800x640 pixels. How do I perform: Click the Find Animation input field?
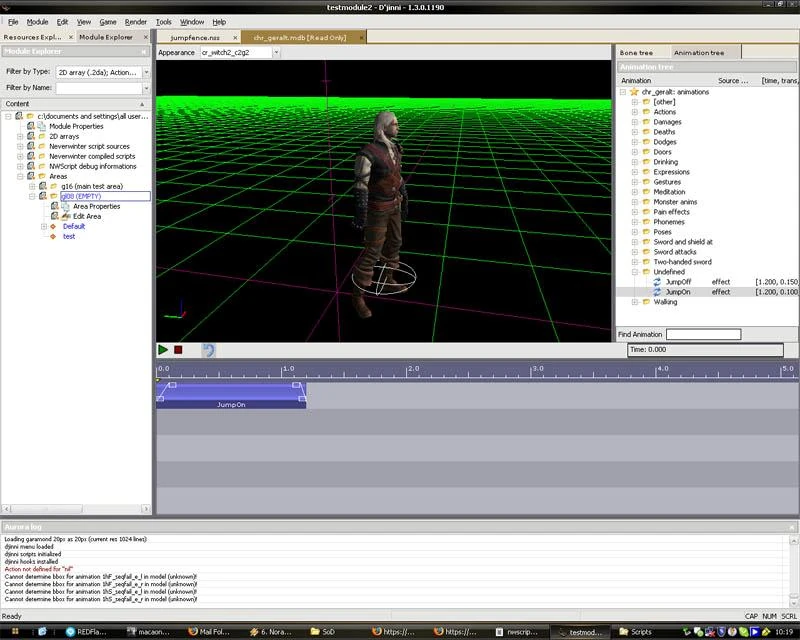(703, 334)
